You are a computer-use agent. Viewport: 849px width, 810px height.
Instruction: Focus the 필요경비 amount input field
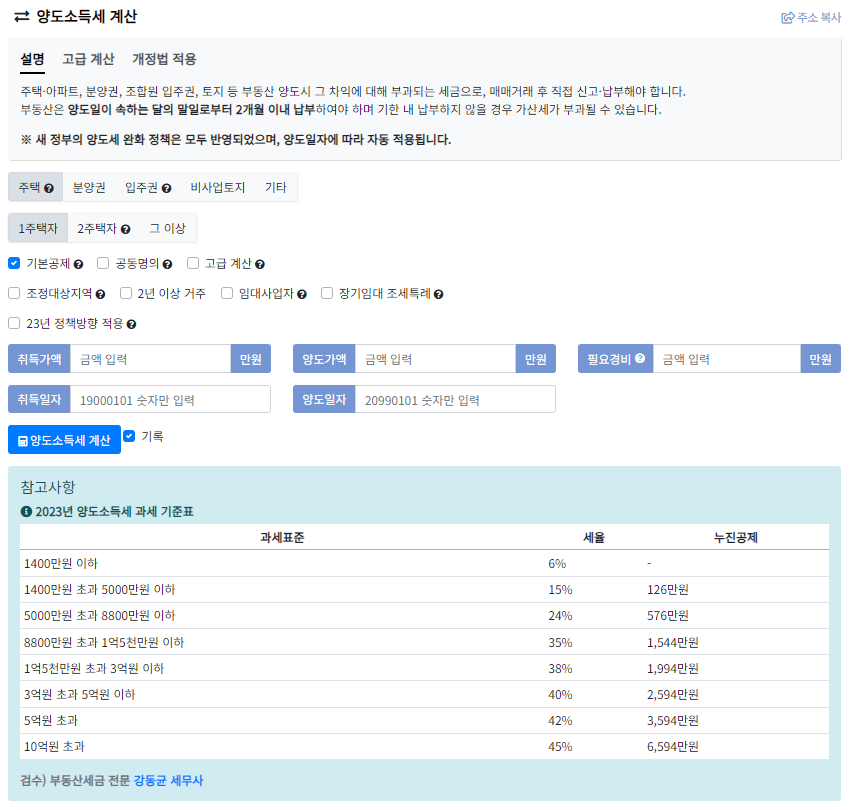(727, 359)
